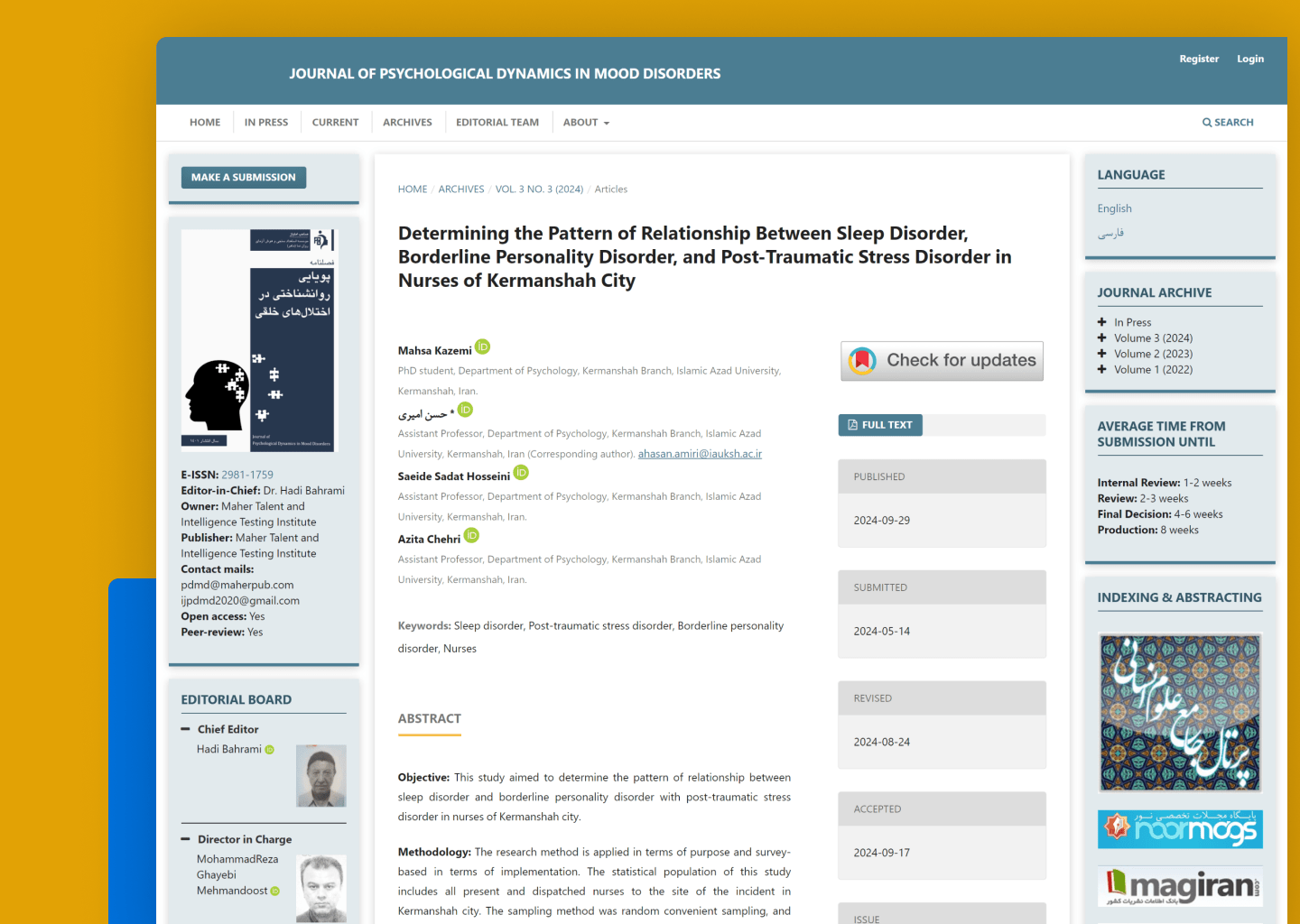
Task: Click submitted date 2024-05-14
Action: [x=882, y=632]
